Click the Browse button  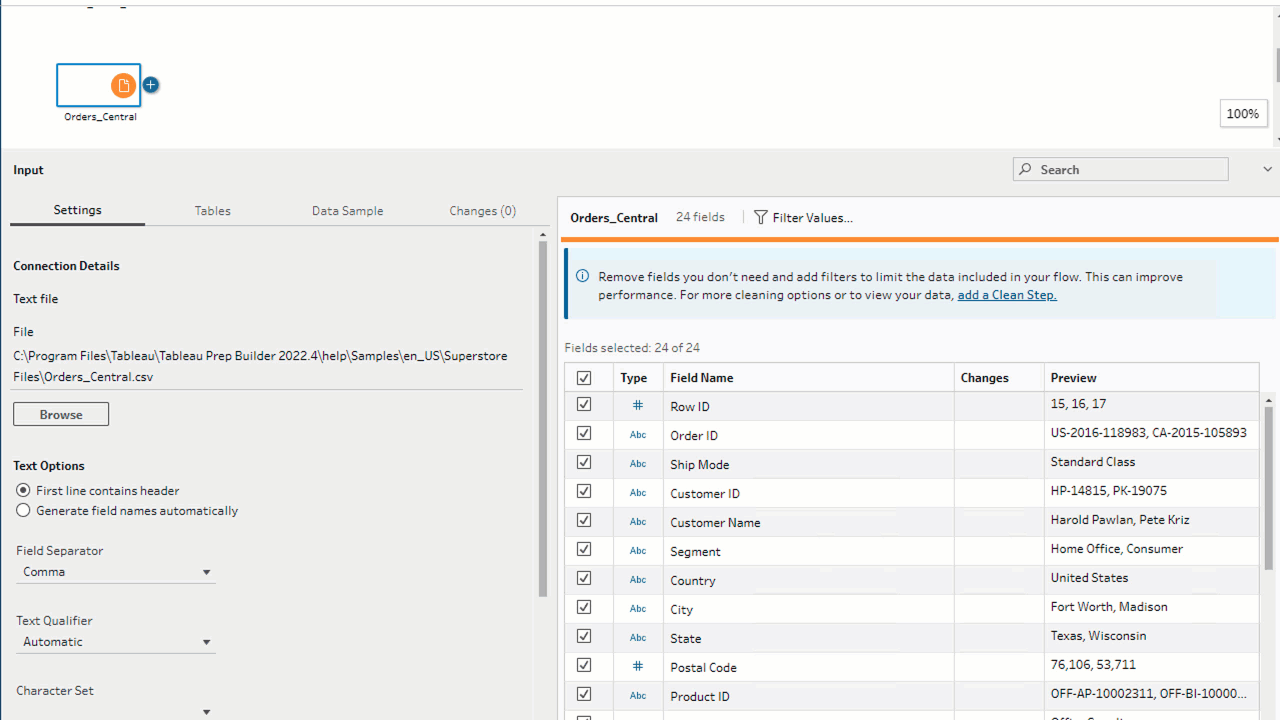61,414
